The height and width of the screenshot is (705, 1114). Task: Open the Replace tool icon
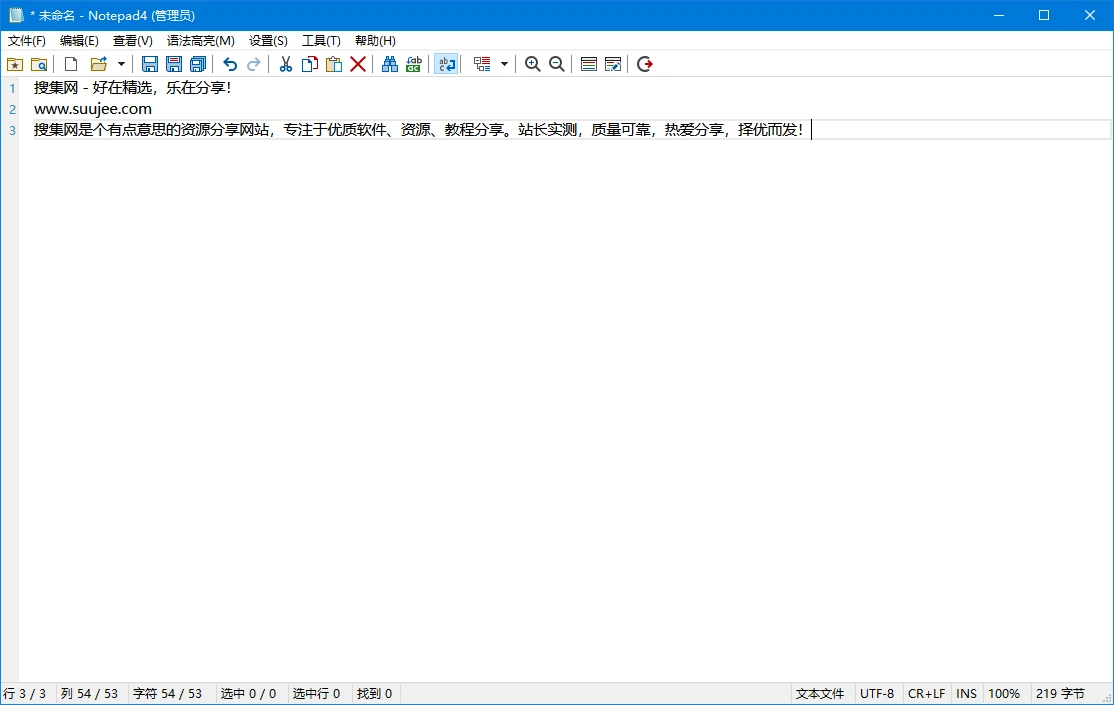(413, 65)
